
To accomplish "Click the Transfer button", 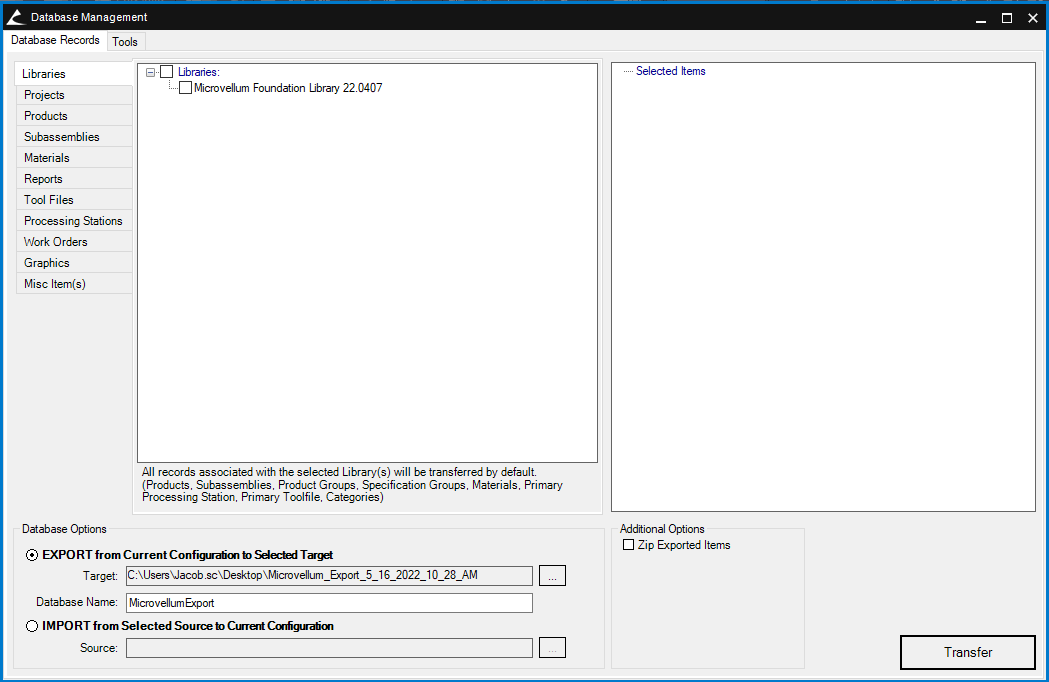I will pos(967,652).
